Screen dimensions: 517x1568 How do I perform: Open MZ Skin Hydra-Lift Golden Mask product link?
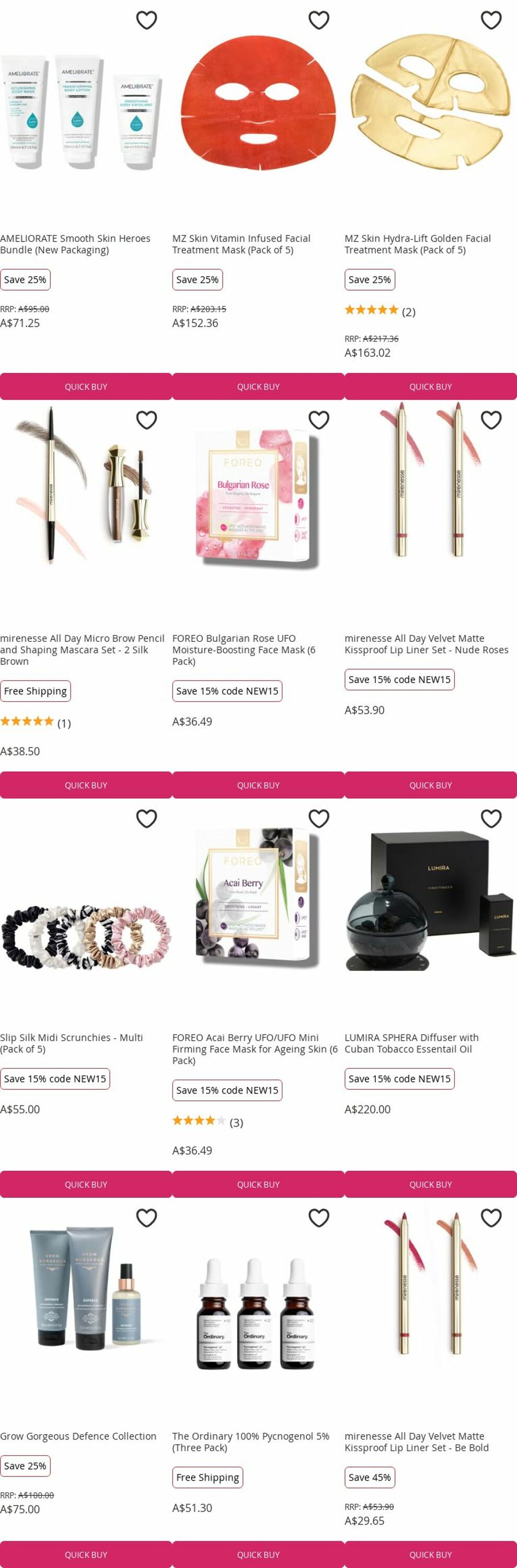click(x=418, y=244)
